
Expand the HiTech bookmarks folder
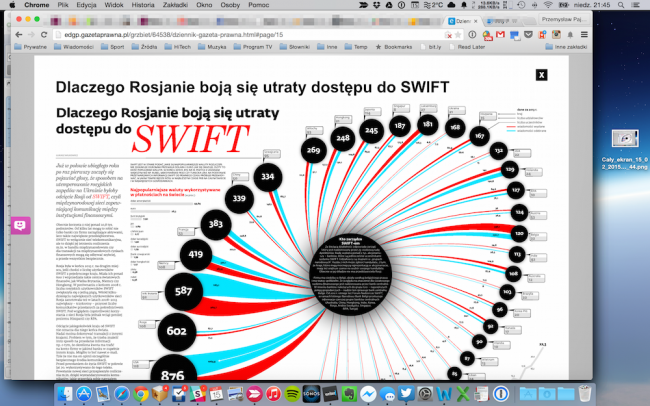click(x=178, y=47)
